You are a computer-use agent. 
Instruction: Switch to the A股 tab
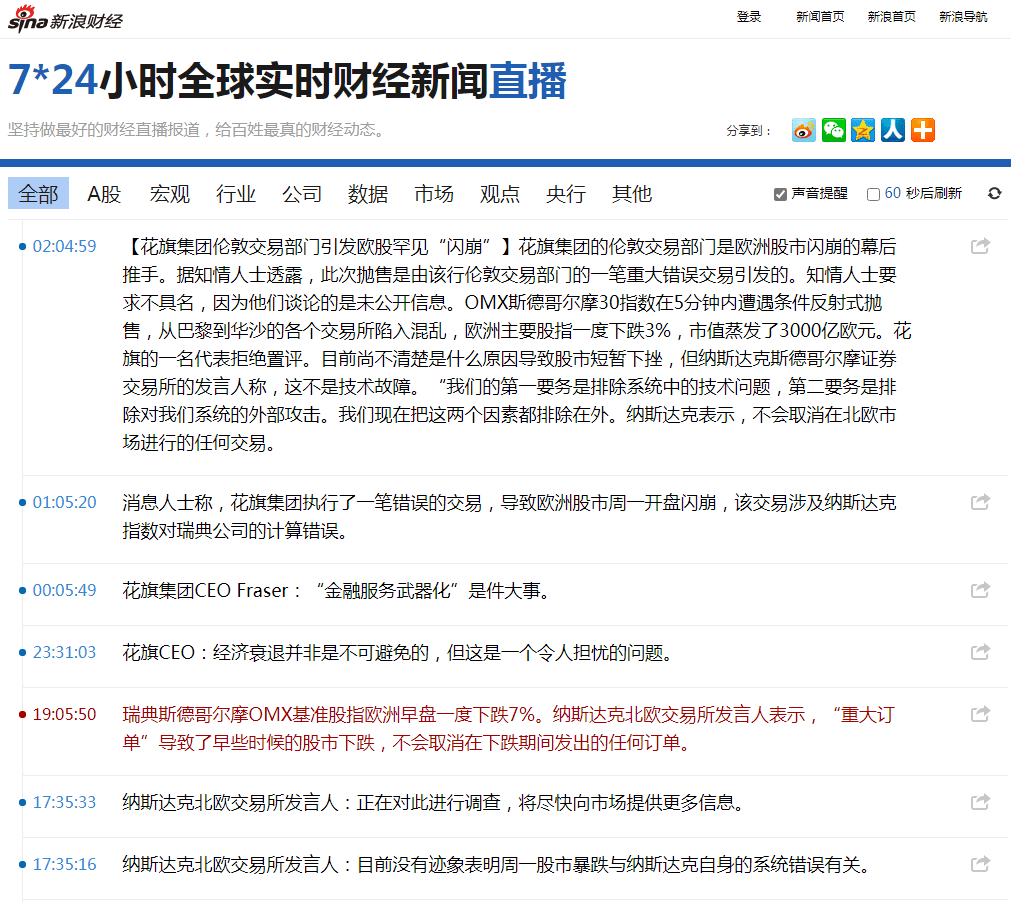point(104,194)
